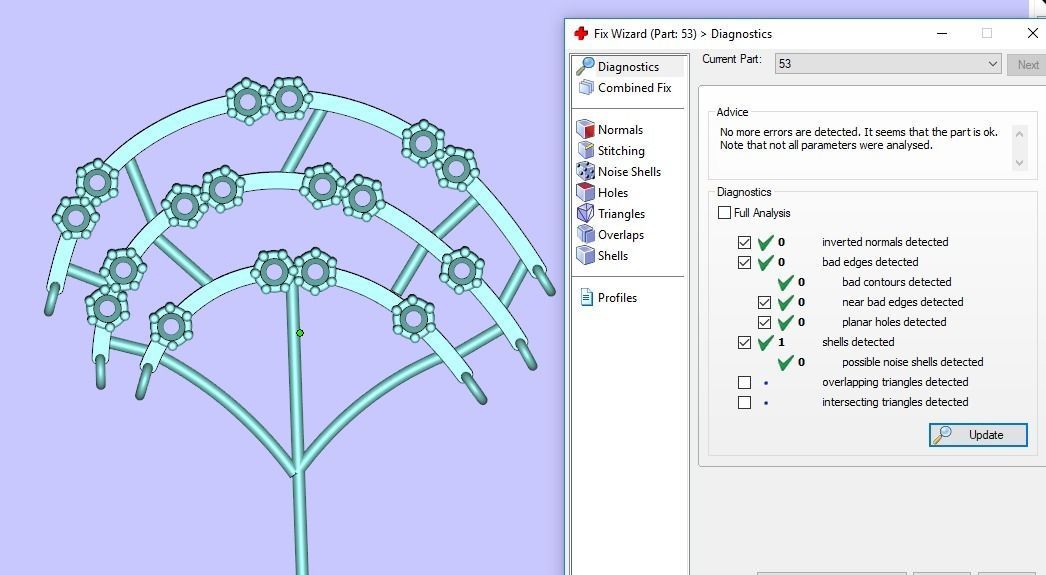The height and width of the screenshot is (575, 1046).
Task: Enable the Full Analysis checkbox
Action: click(724, 213)
